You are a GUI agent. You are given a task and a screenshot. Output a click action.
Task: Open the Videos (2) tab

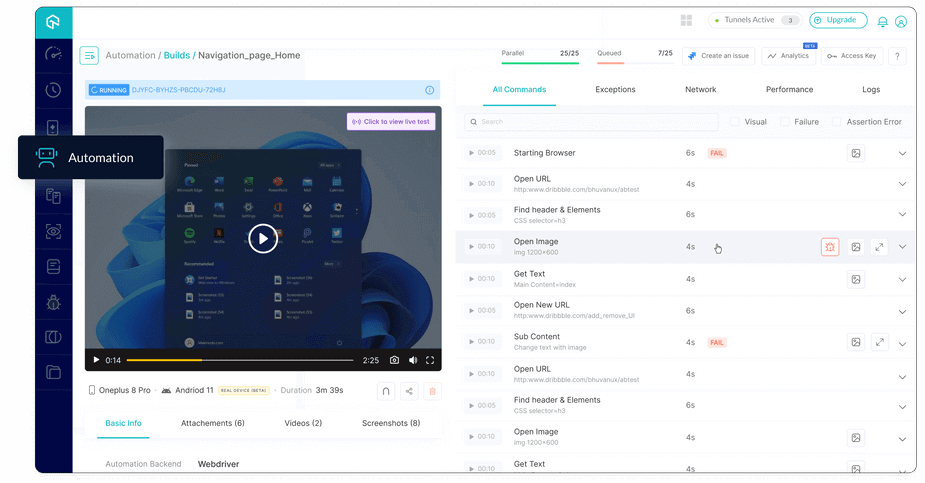pyautogui.click(x=303, y=423)
